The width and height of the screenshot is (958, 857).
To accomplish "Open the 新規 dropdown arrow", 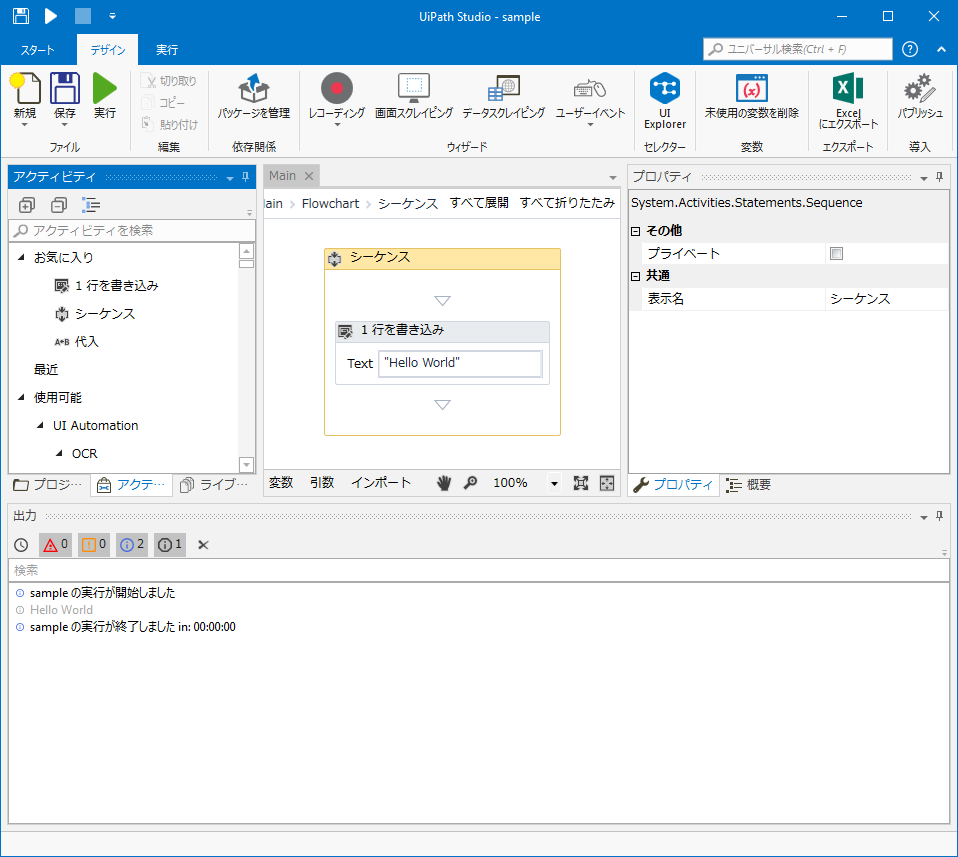I will (x=25, y=125).
